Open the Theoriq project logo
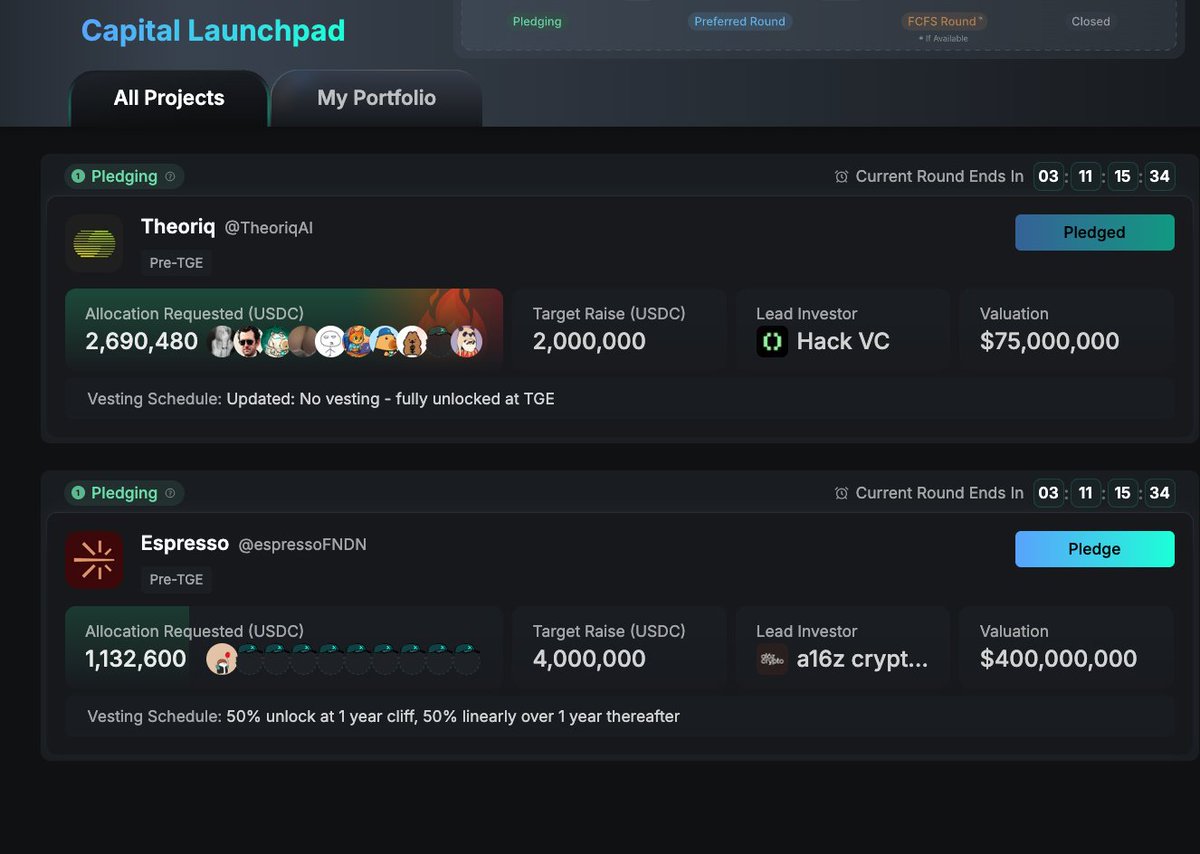Image resolution: width=1200 pixels, height=854 pixels. coord(94,243)
